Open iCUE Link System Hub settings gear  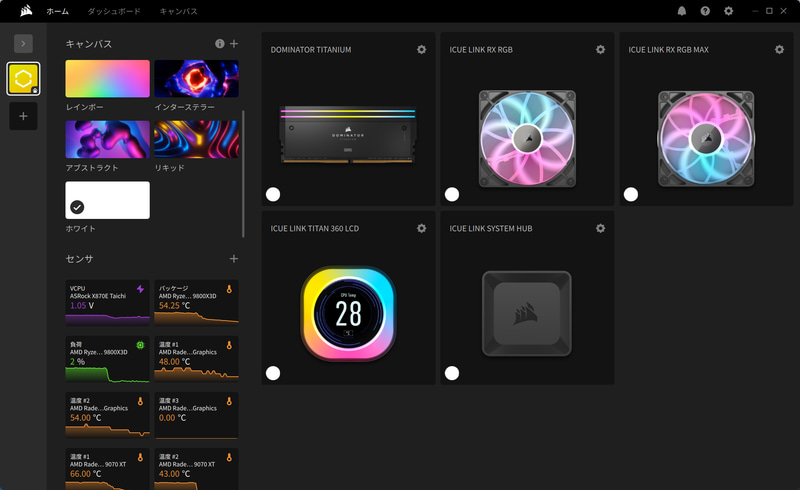(601, 228)
